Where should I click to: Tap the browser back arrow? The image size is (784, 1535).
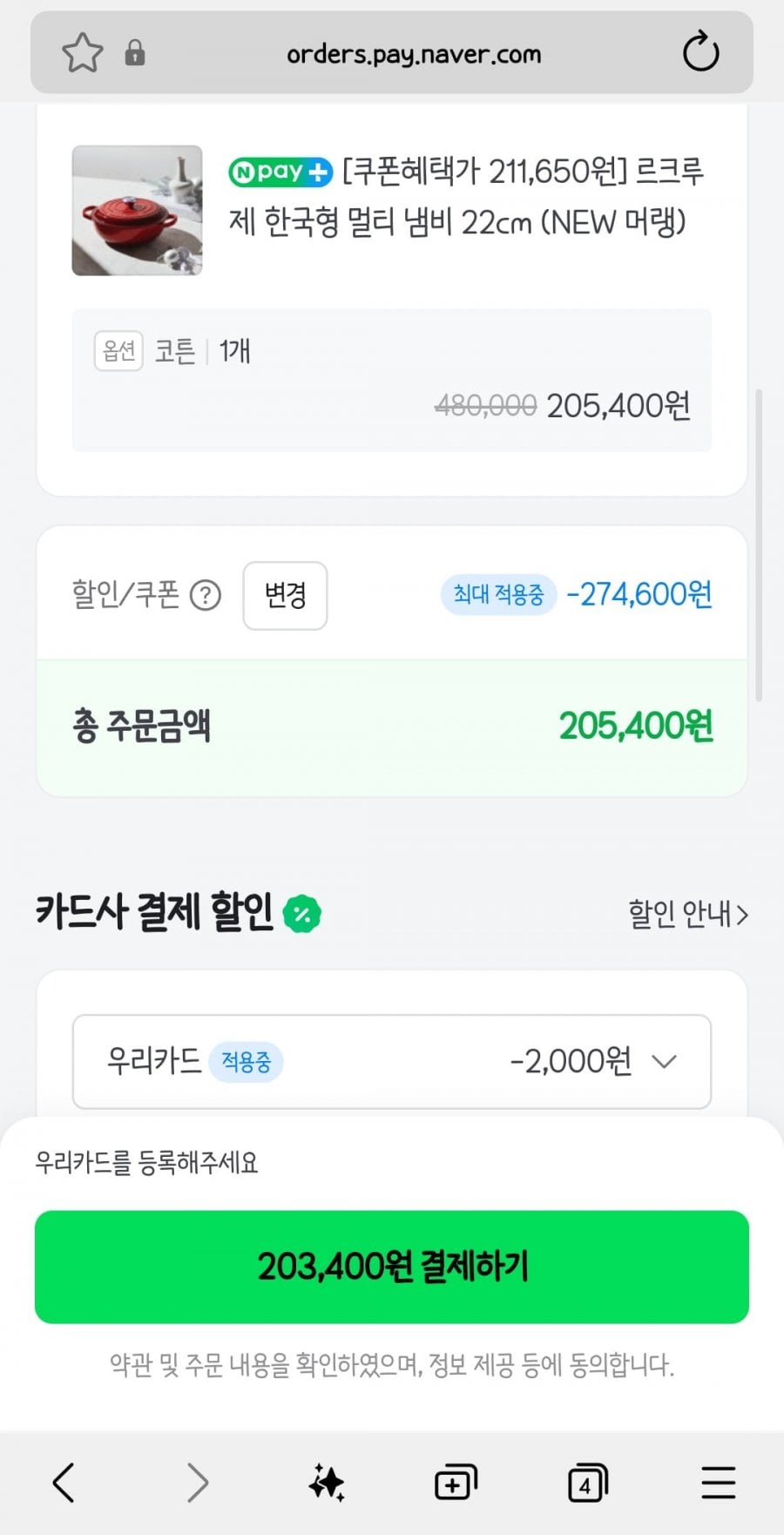pyautogui.click(x=64, y=1482)
